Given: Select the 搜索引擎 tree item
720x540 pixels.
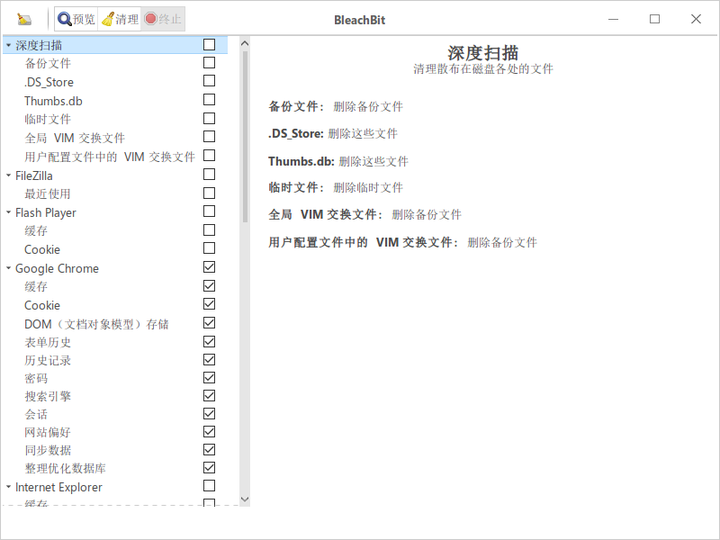Looking at the screenshot, I should pyautogui.click(x=48, y=396).
